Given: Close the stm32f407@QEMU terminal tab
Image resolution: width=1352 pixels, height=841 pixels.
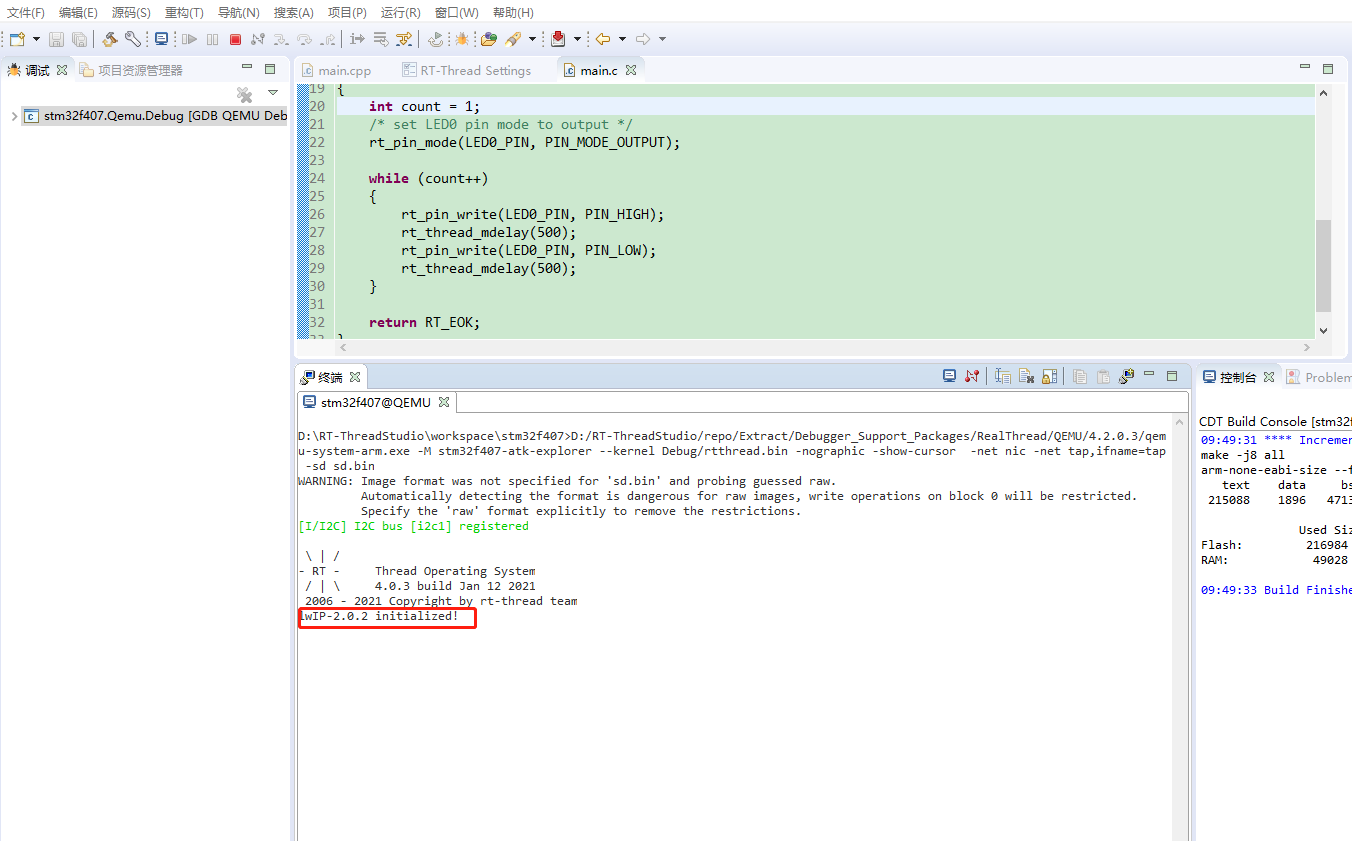Looking at the screenshot, I should pos(445,402).
